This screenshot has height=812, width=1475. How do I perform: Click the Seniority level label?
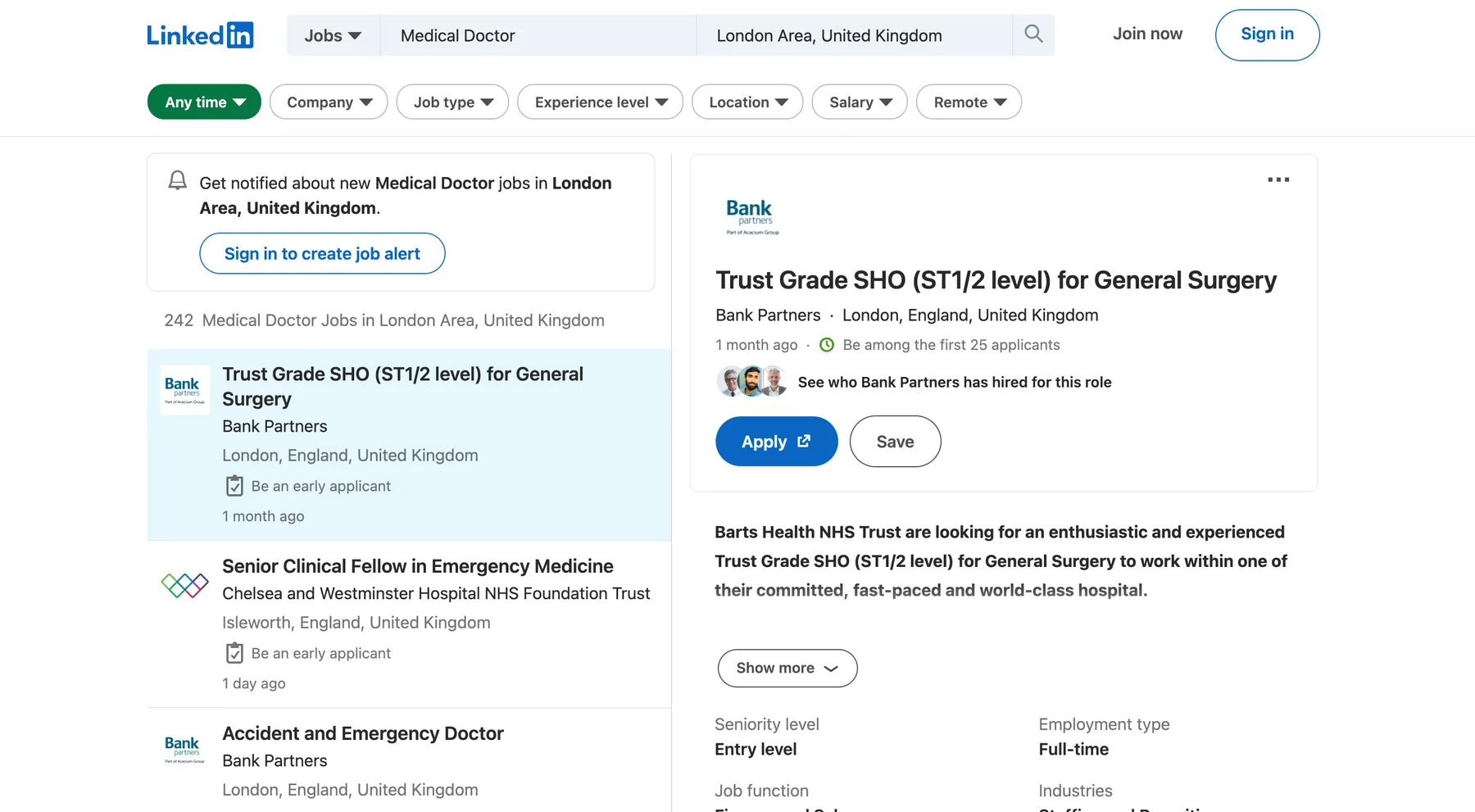point(767,724)
